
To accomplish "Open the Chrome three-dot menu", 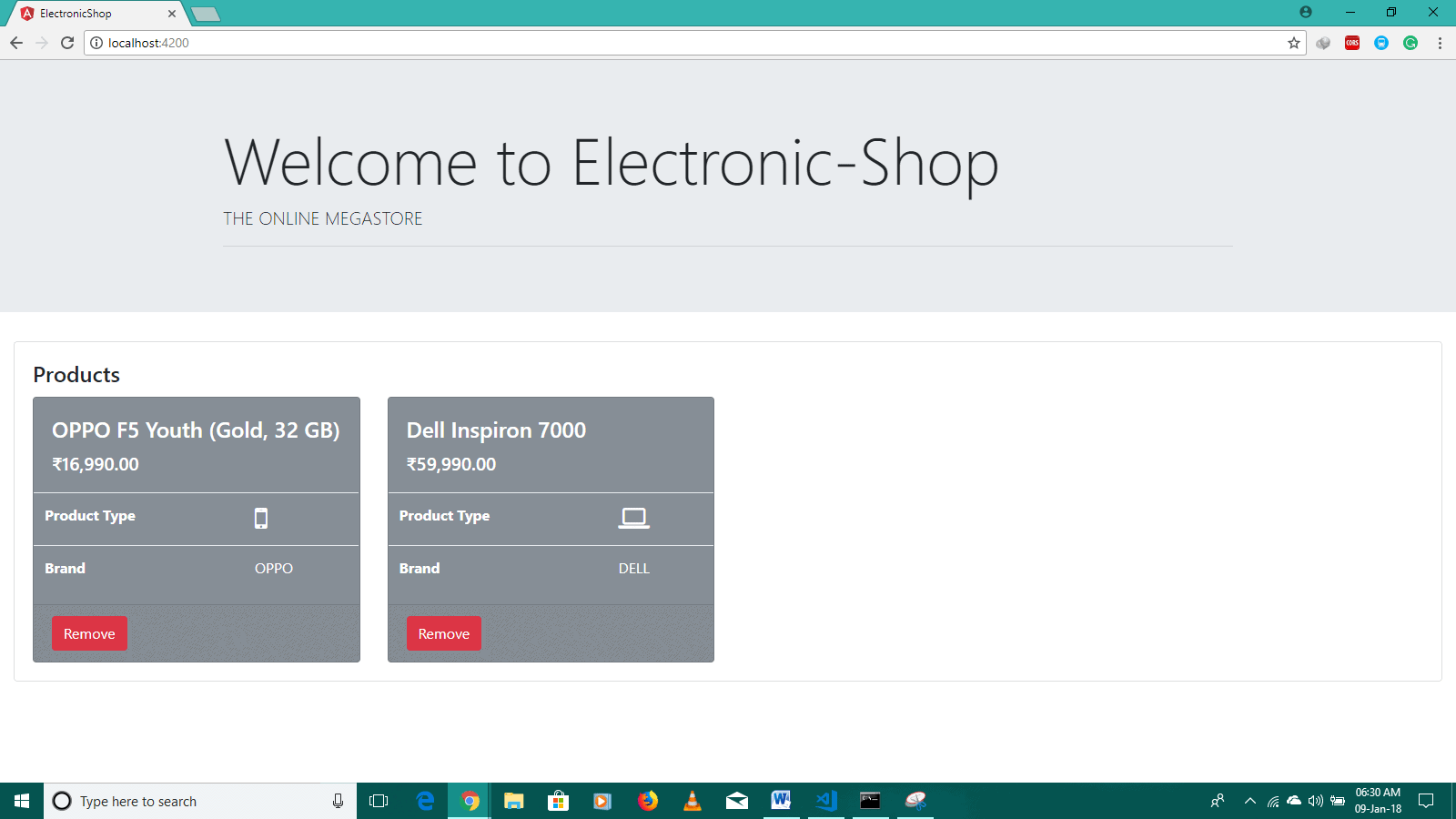I will tap(1440, 43).
